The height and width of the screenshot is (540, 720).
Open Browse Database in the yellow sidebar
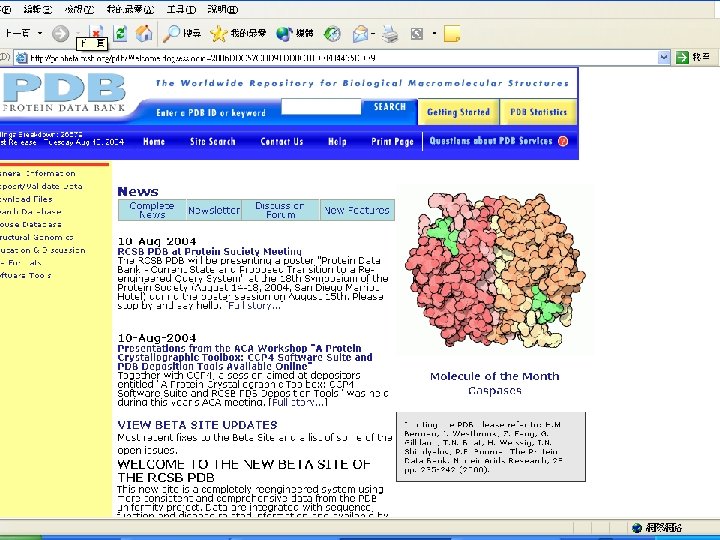(31, 224)
